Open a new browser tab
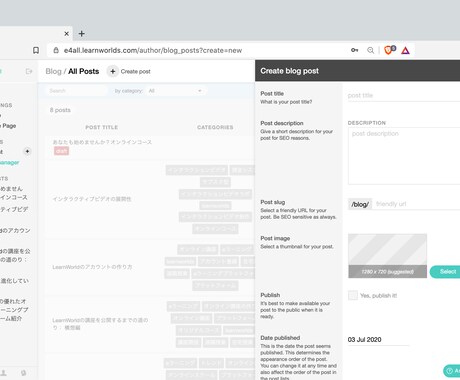460x380 pixels. pos(82,34)
